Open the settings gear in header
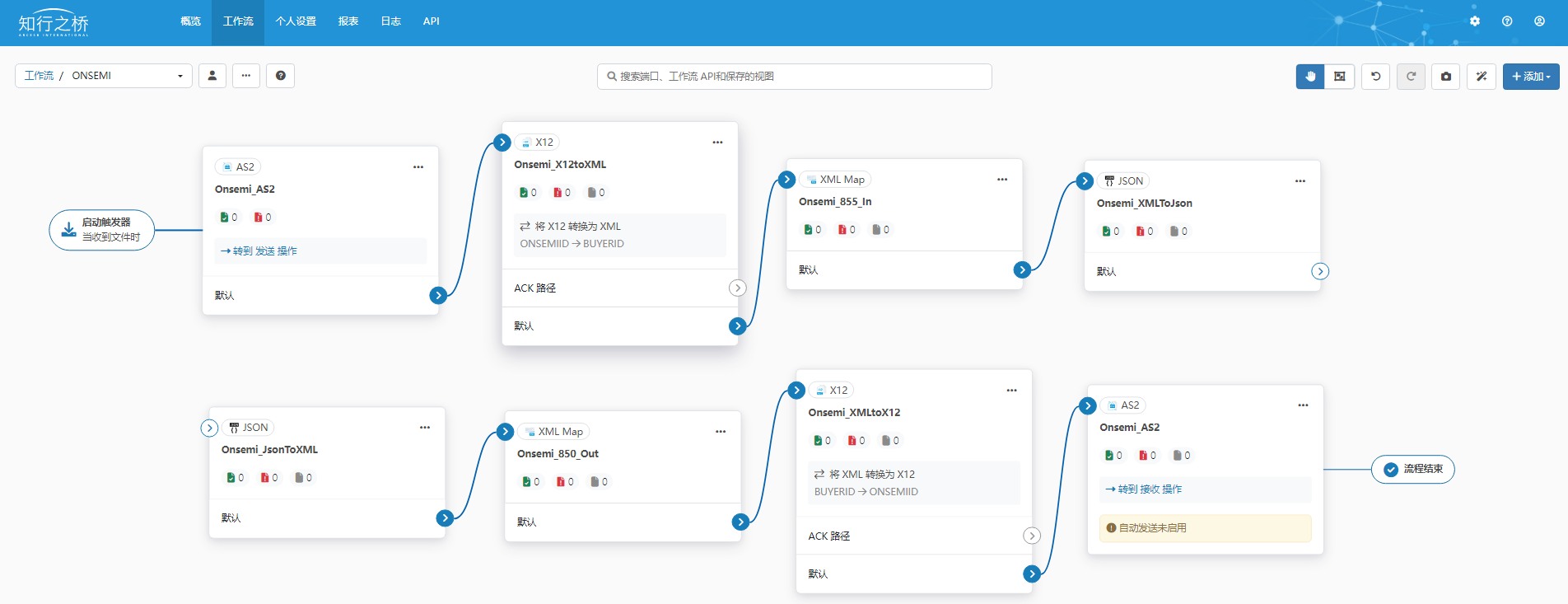 coord(1475,21)
